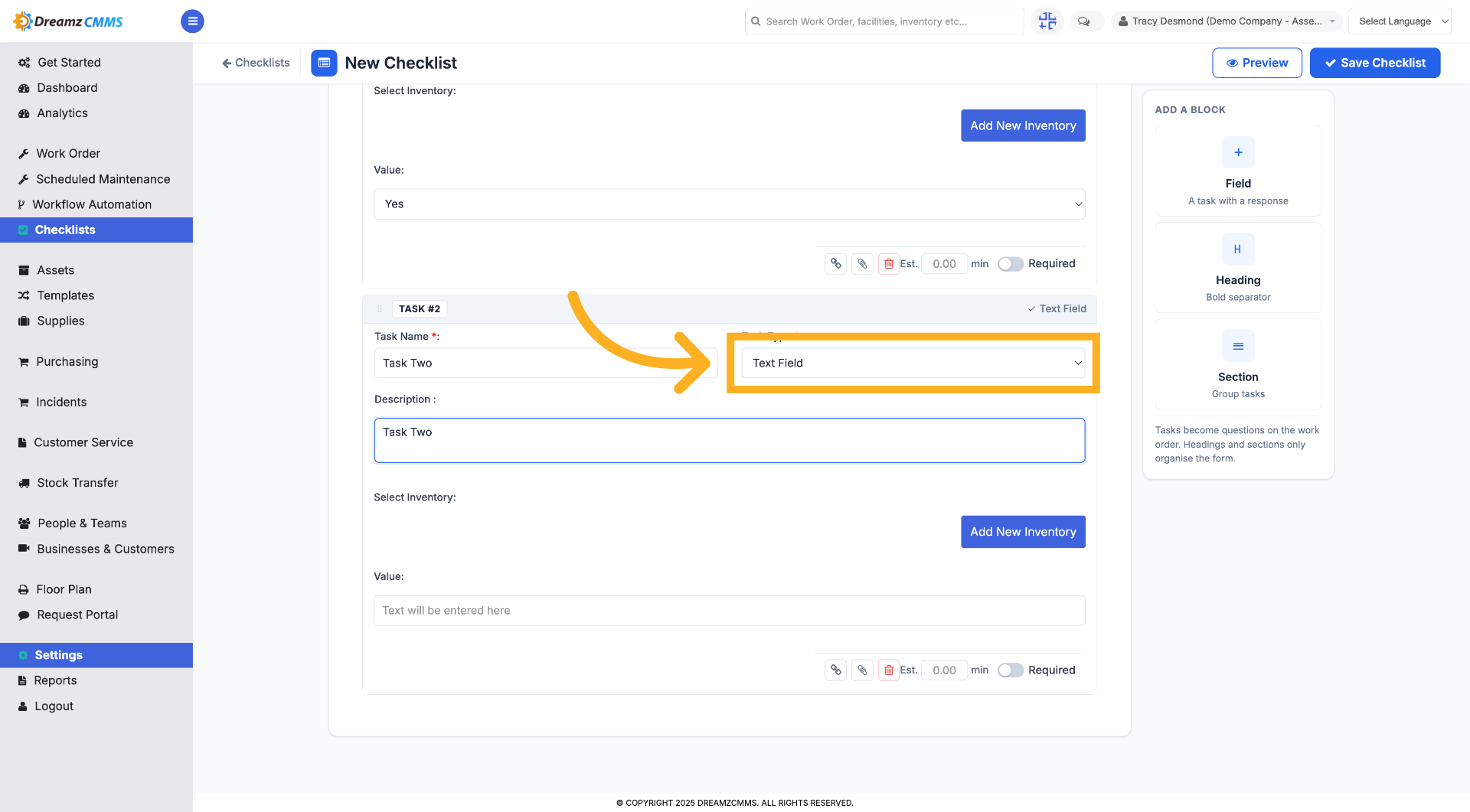Click the Search Work Order search box

pyautogui.click(x=884, y=21)
